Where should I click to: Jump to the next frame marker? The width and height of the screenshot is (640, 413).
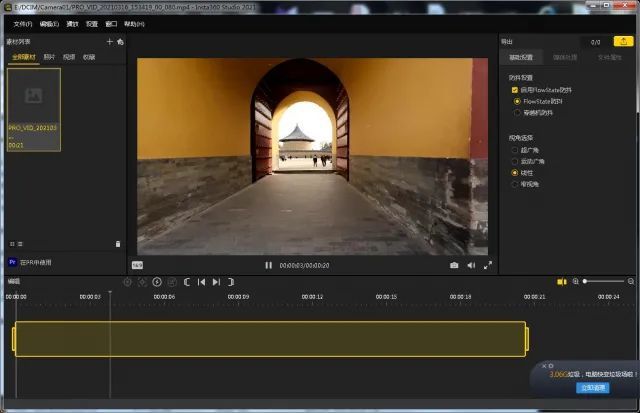216,282
